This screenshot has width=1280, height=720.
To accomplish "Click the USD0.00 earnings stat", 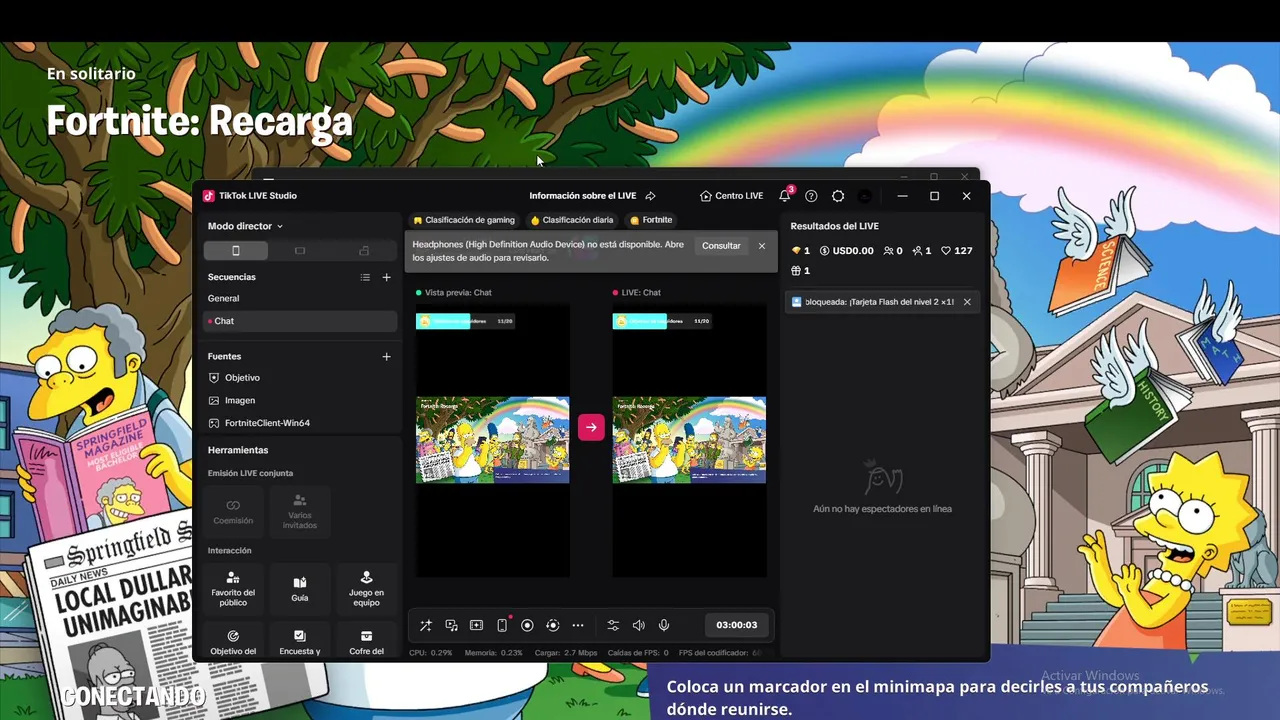I will click(x=847, y=251).
